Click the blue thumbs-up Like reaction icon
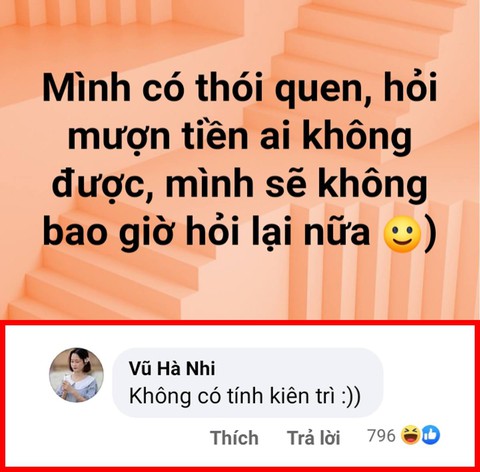Screen dimensions: 480x472 pos(430,435)
